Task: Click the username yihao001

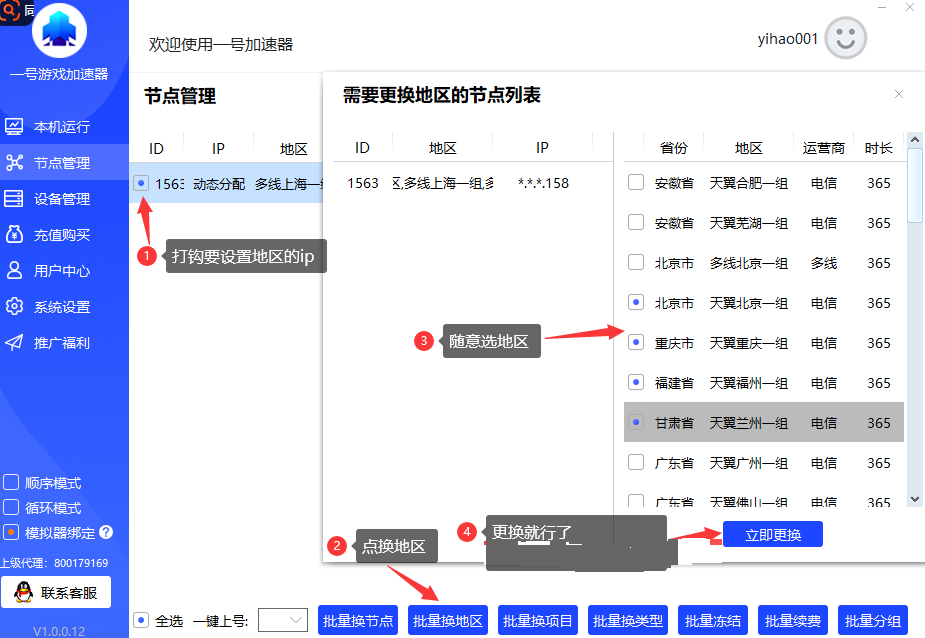Action: pos(788,39)
